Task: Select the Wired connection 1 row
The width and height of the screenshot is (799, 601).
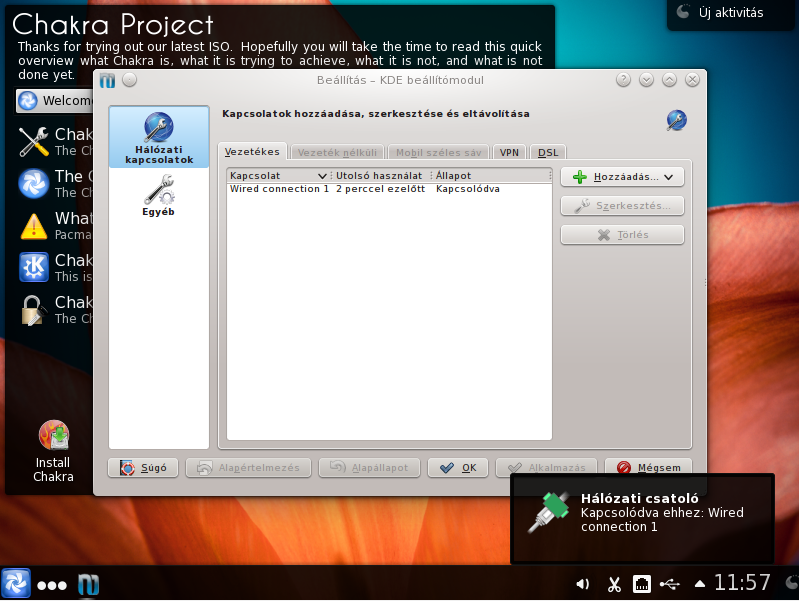Action: point(389,189)
